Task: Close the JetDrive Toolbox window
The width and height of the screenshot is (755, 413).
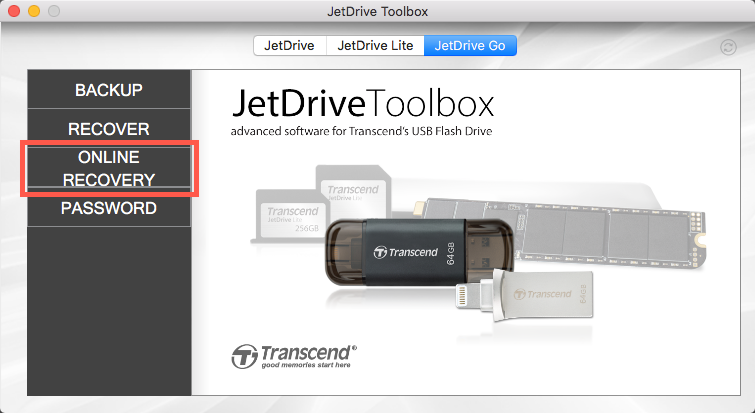Action: click(x=14, y=12)
